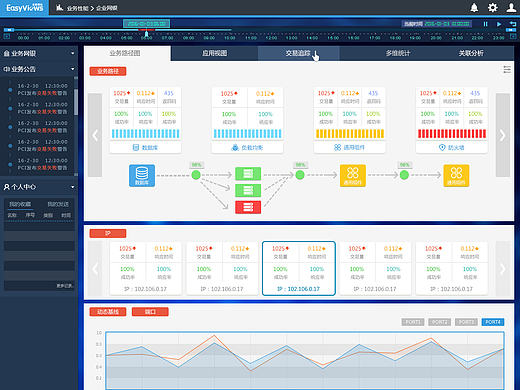Open the notifications bell icon

tap(474, 8)
